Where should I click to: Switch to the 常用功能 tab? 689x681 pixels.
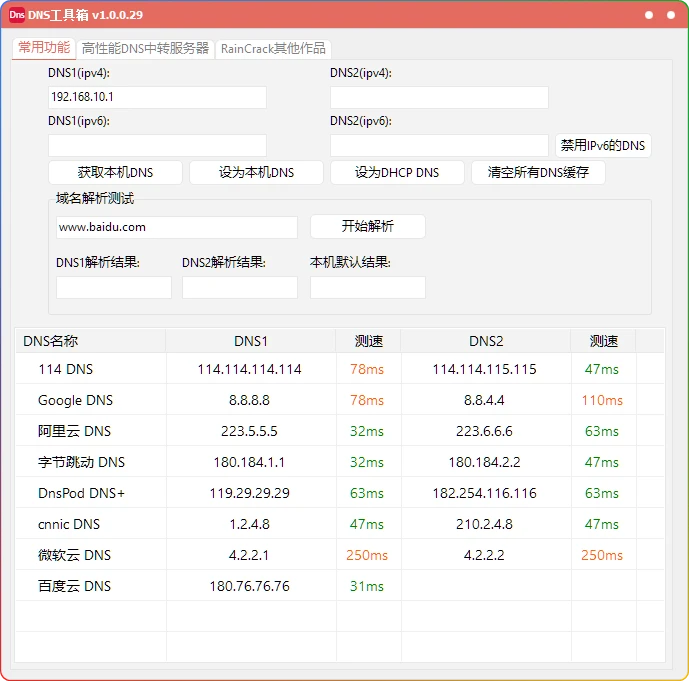44,47
